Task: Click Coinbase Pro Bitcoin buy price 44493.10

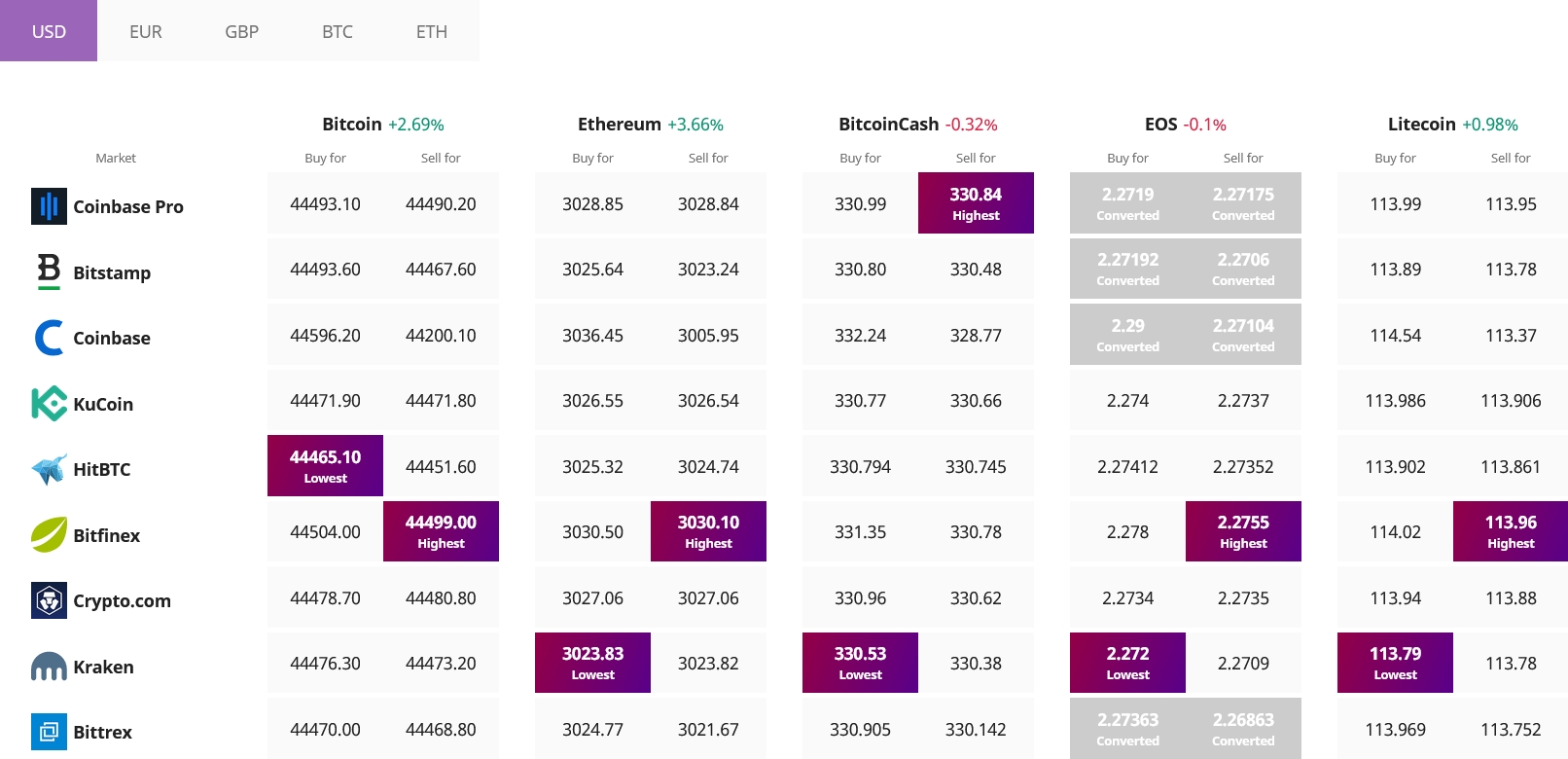Action: tap(325, 203)
